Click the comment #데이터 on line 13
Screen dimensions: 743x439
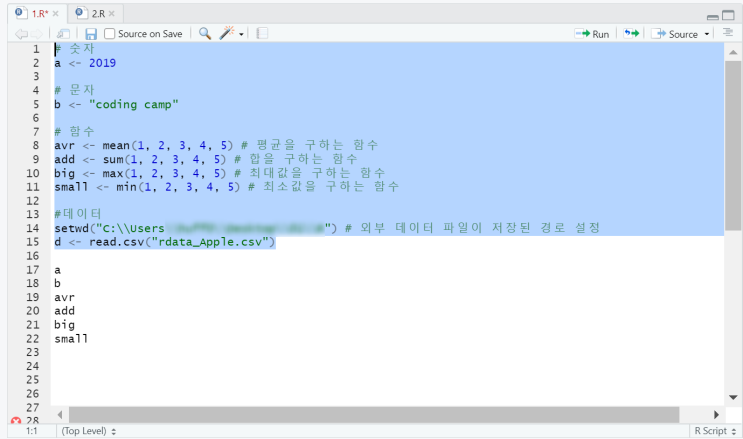pyautogui.click(x=78, y=214)
